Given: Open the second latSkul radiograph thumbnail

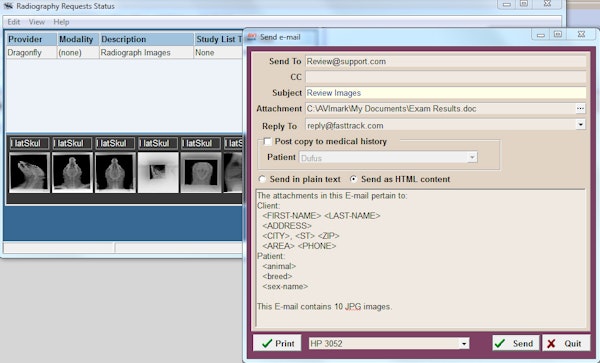Looking at the screenshot, I should click(x=72, y=172).
